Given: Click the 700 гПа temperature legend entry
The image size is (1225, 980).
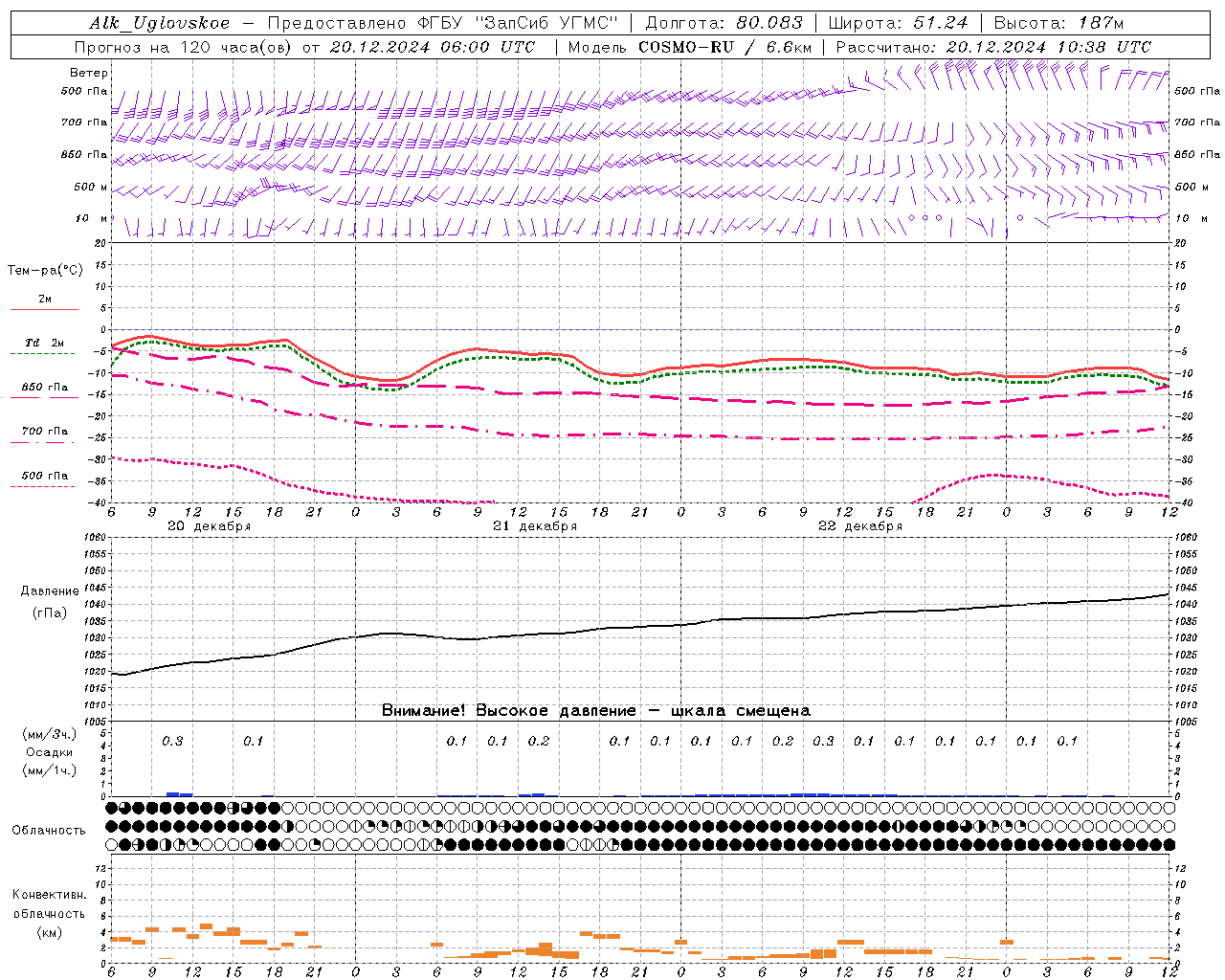Looking at the screenshot, I should (44, 432).
